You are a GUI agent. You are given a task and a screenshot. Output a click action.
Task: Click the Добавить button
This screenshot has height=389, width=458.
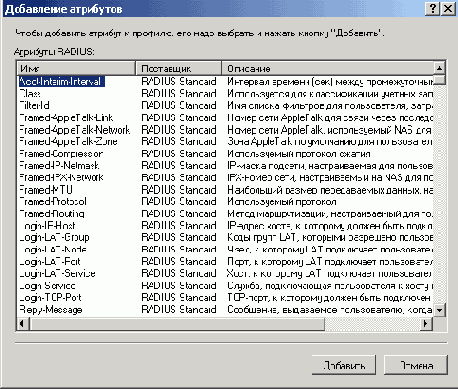(x=344, y=365)
